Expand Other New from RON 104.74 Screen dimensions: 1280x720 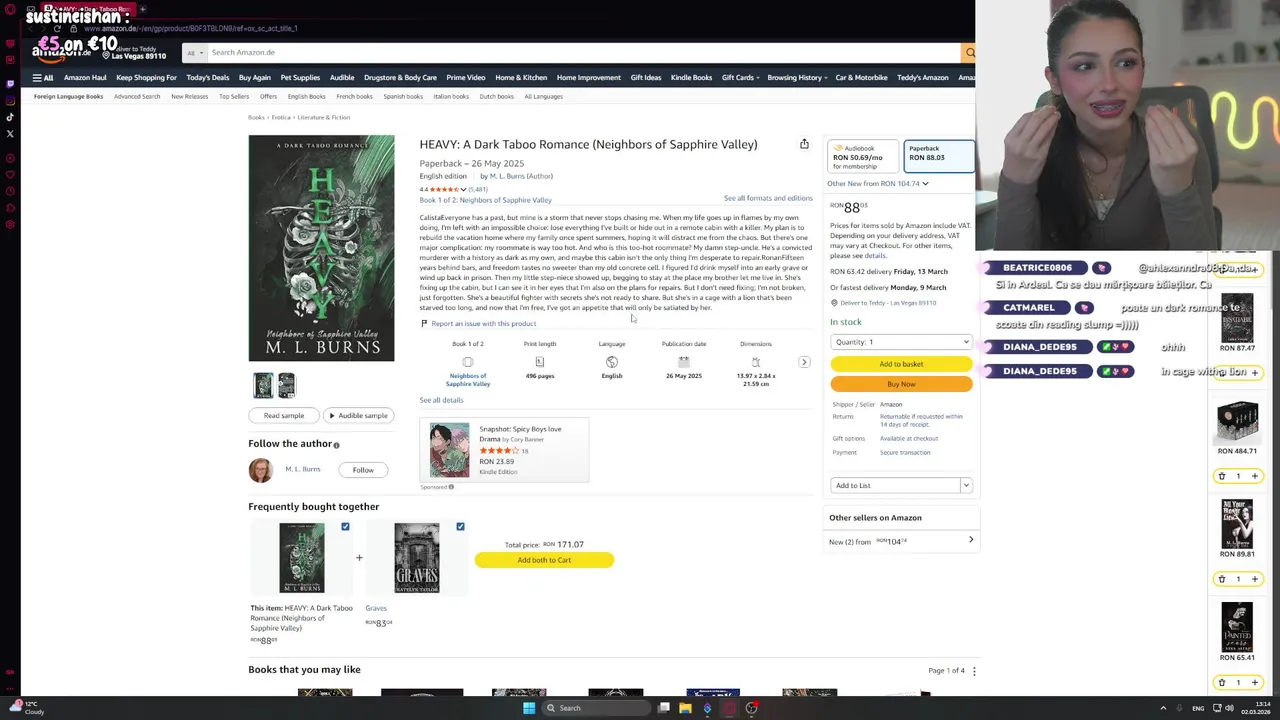point(877,184)
